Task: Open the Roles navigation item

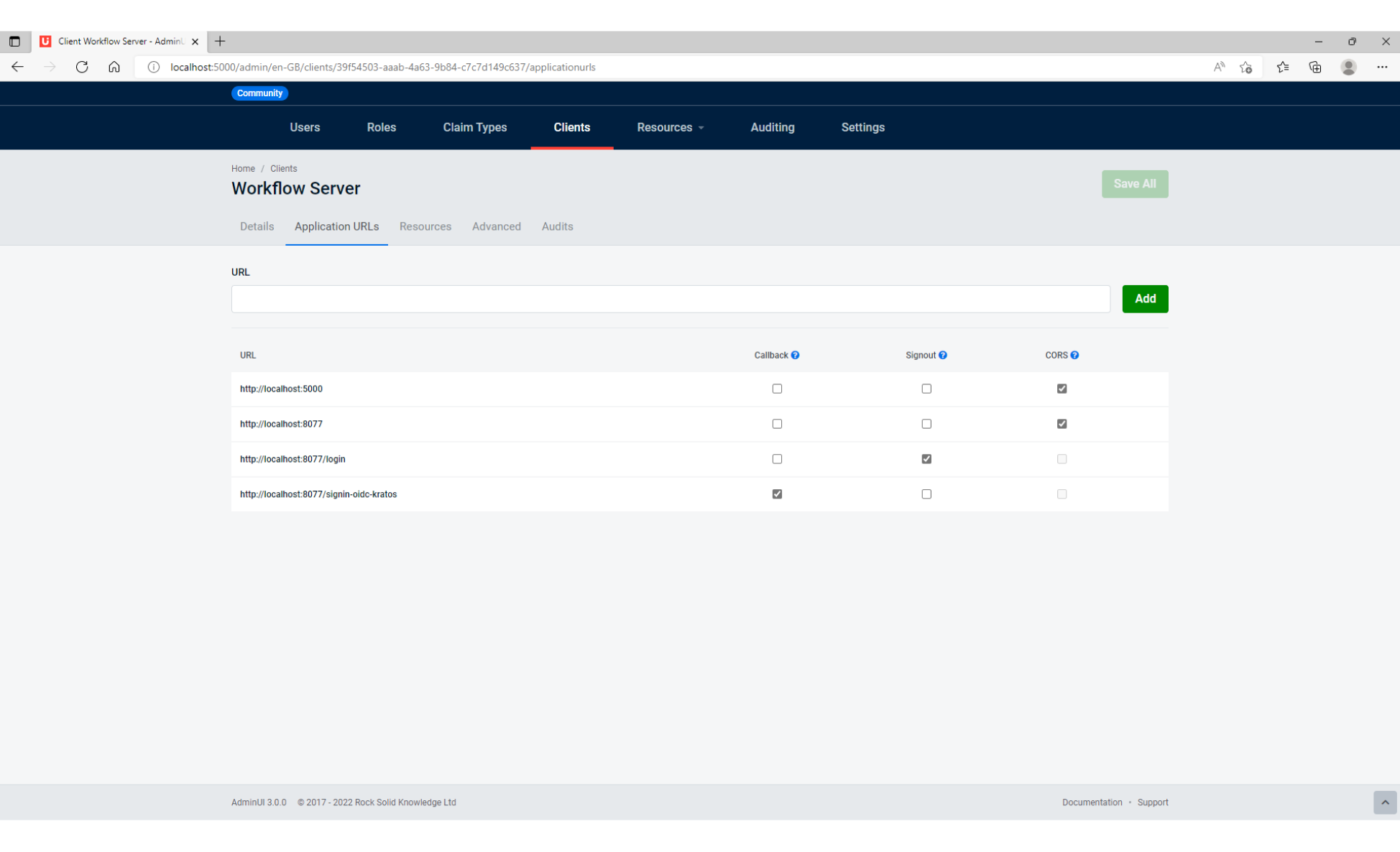Action: (381, 127)
